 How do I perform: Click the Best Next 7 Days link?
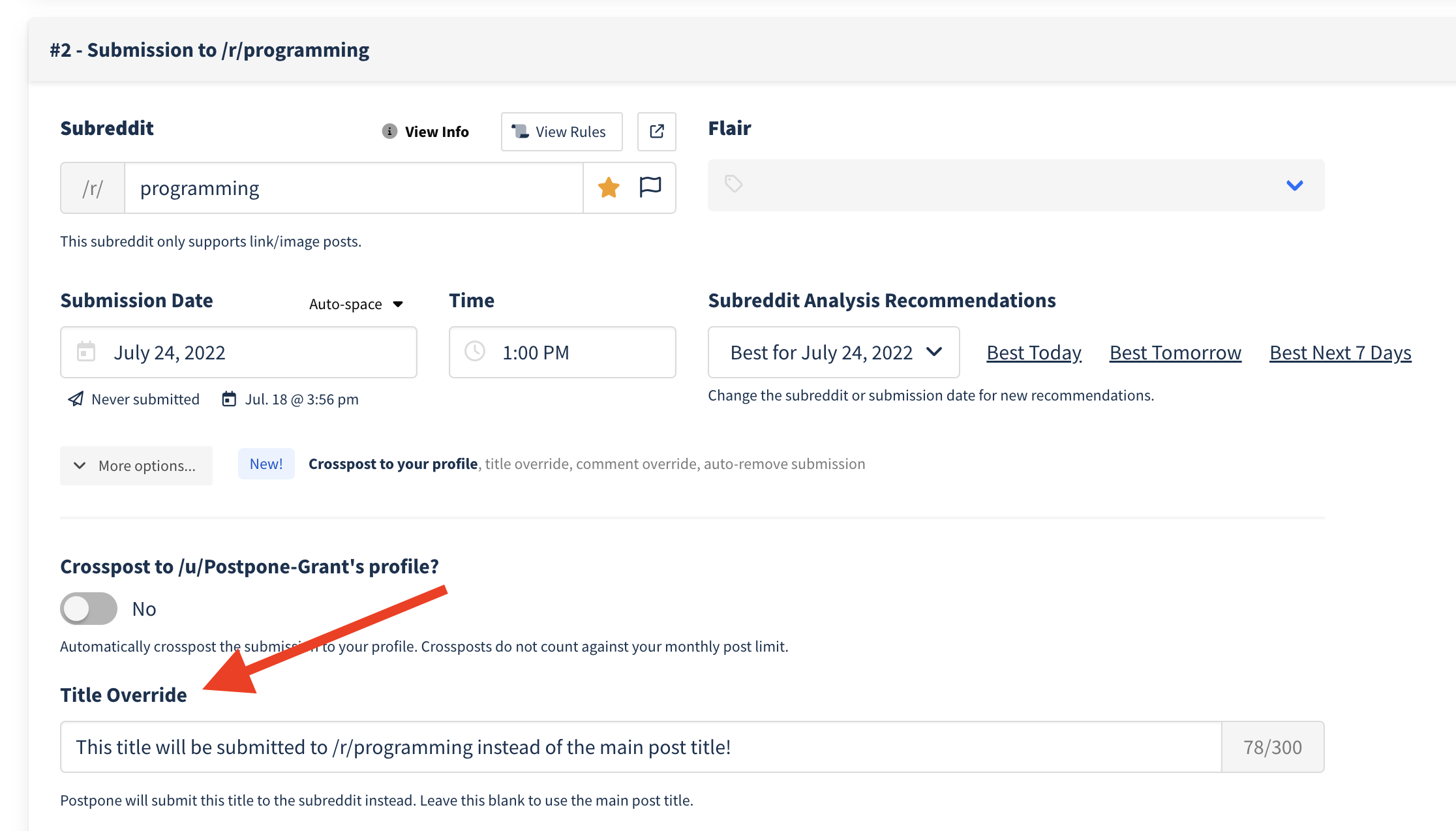coord(1340,352)
